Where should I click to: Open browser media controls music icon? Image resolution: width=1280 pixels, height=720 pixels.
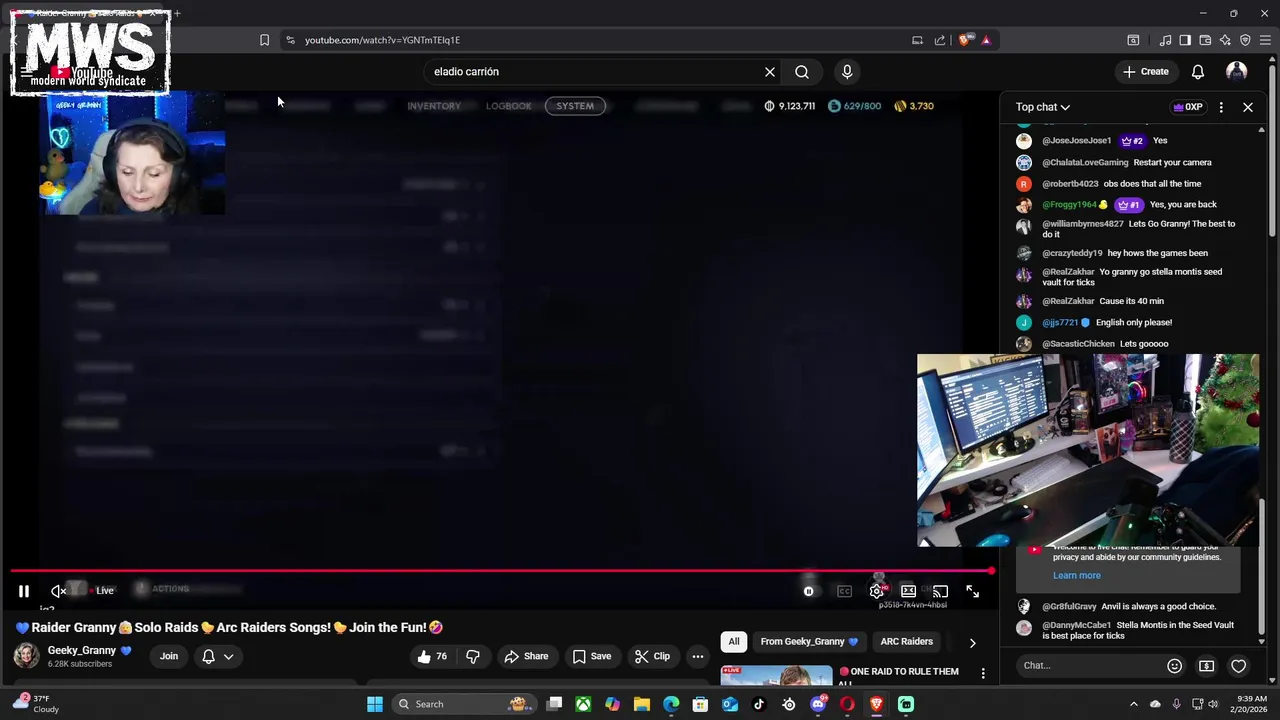click(x=1165, y=40)
